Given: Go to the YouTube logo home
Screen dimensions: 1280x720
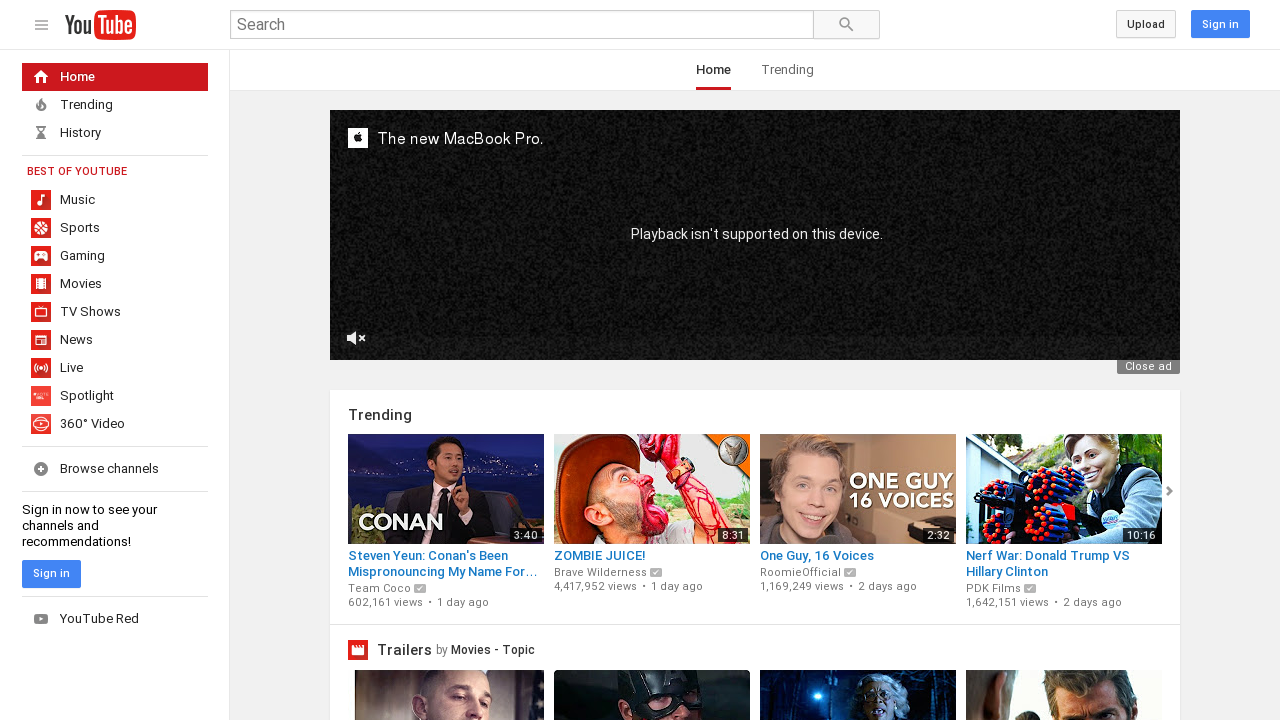Looking at the screenshot, I should (x=100, y=25).
